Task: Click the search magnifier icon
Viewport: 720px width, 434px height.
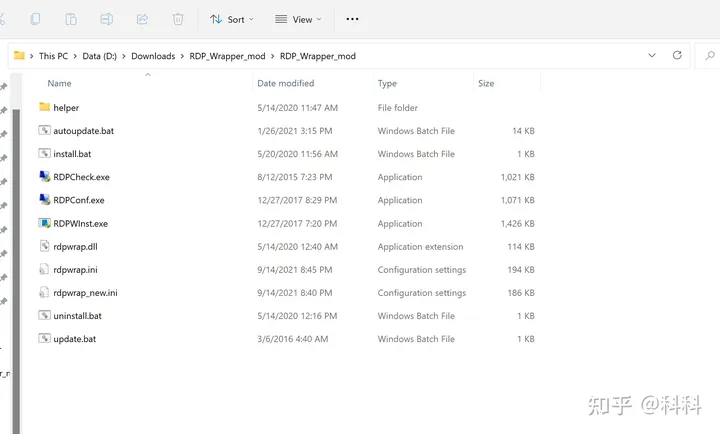Action: tap(710, 56)
